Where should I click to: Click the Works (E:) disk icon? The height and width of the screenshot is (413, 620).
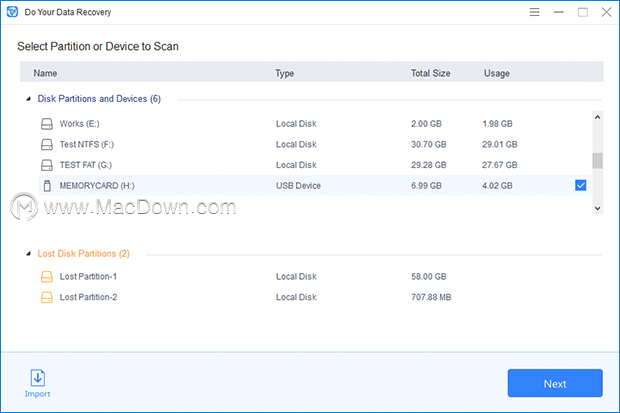click(47, 124)
